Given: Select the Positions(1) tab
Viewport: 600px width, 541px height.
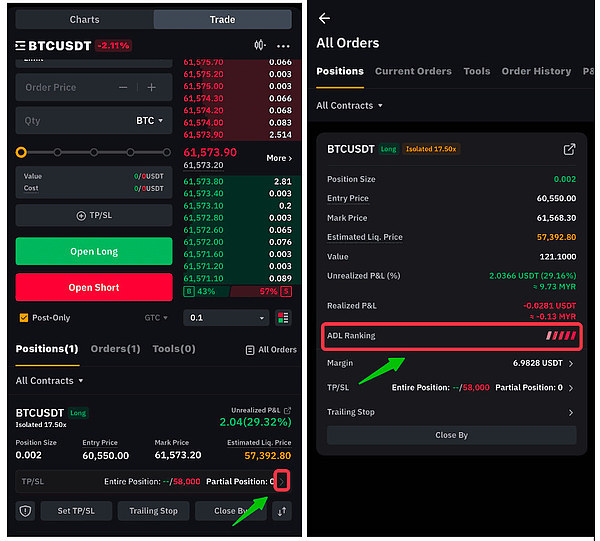Looking at the screenshot, I should click(x=47, y=349).
